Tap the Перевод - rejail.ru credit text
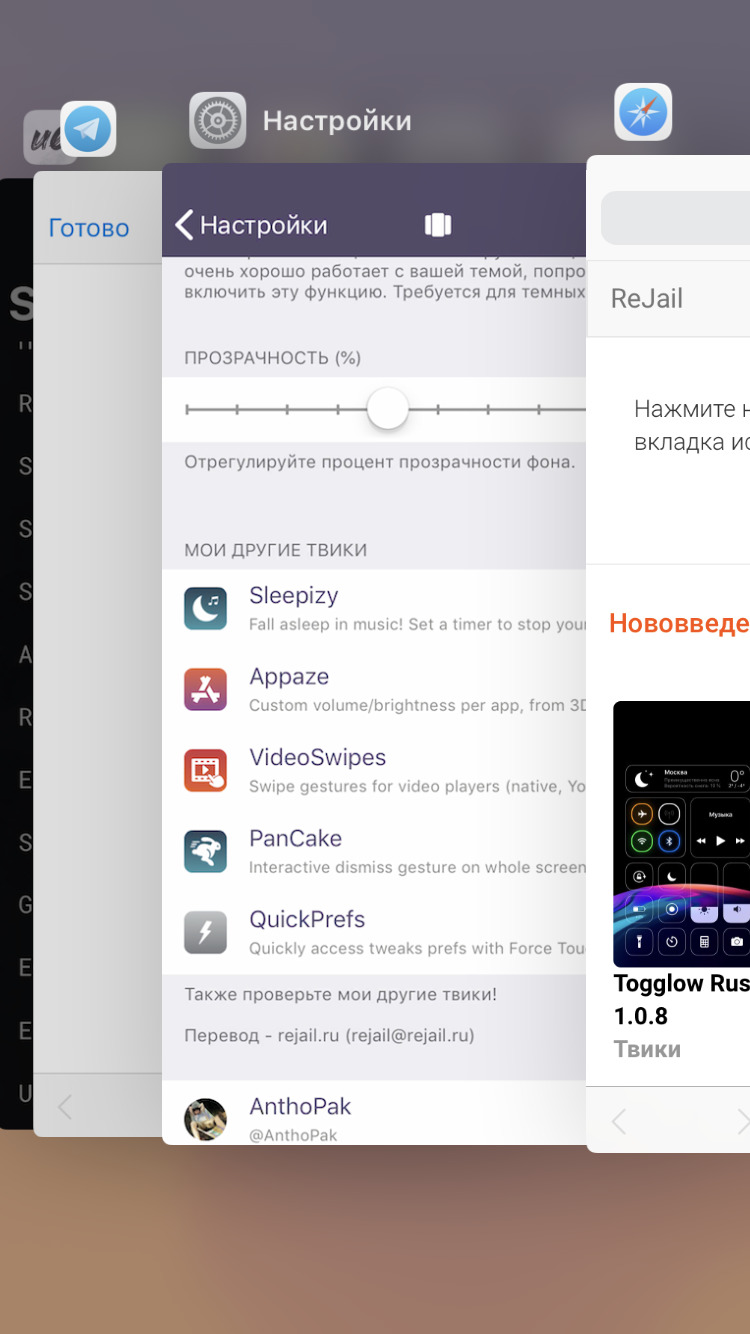This screenshot has width=750, height=1334. (329, 1036)
